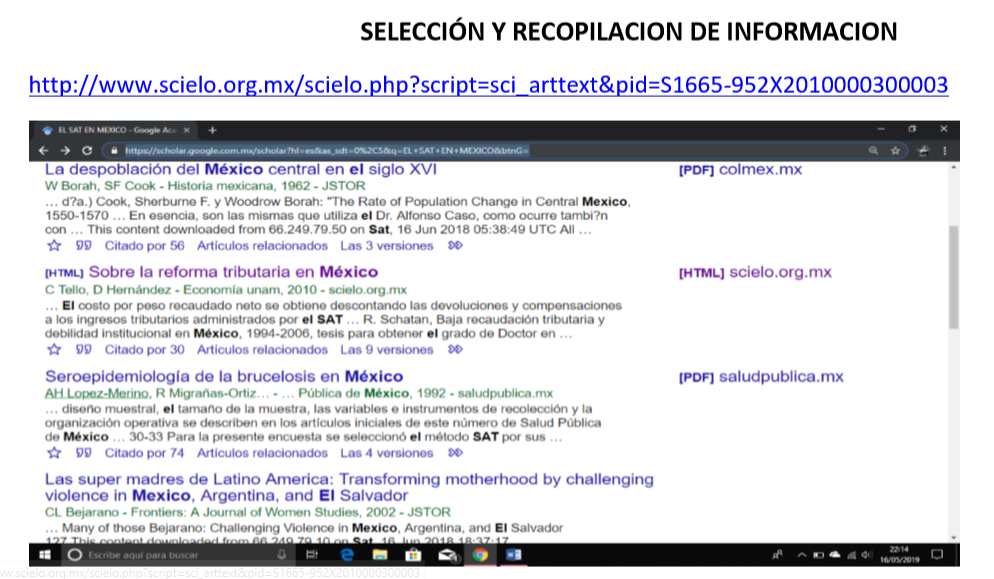Star the 'La despoblación del México' result
Screen dimensions: 994x579
point(54,246)
